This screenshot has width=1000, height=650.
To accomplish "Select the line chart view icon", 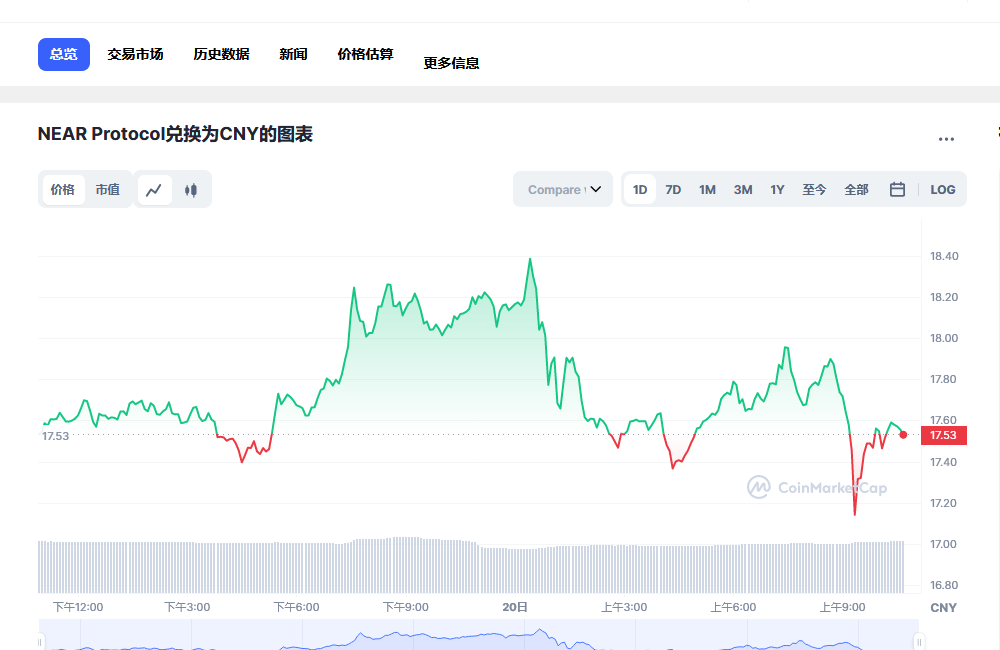I will pos(154,190).
